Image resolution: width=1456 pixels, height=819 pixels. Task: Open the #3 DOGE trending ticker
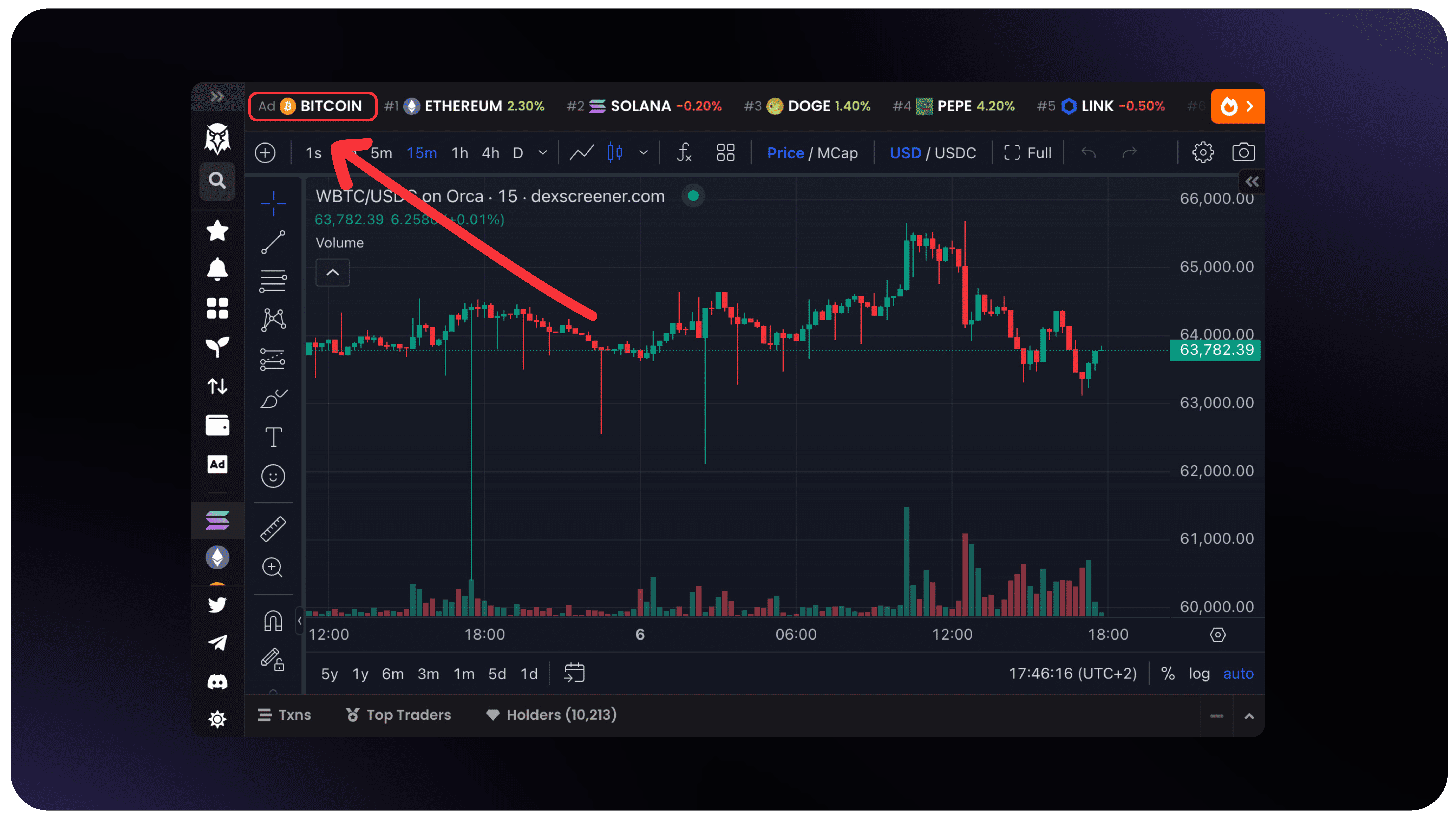[x=807, y=106]
